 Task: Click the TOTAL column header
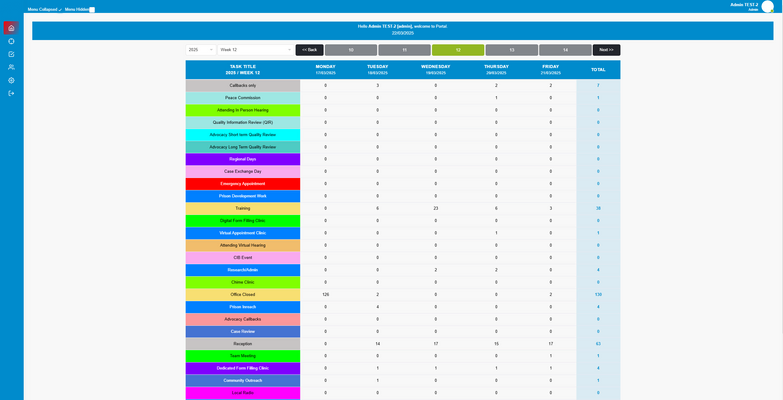[598, 69]
